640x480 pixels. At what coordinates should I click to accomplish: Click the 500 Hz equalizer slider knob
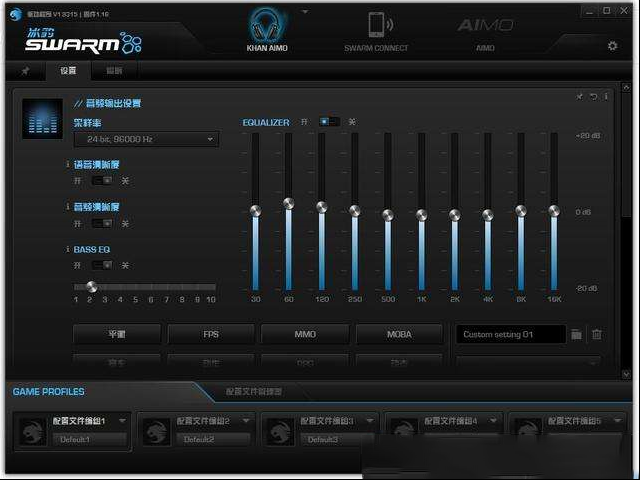tap(388, 215)
